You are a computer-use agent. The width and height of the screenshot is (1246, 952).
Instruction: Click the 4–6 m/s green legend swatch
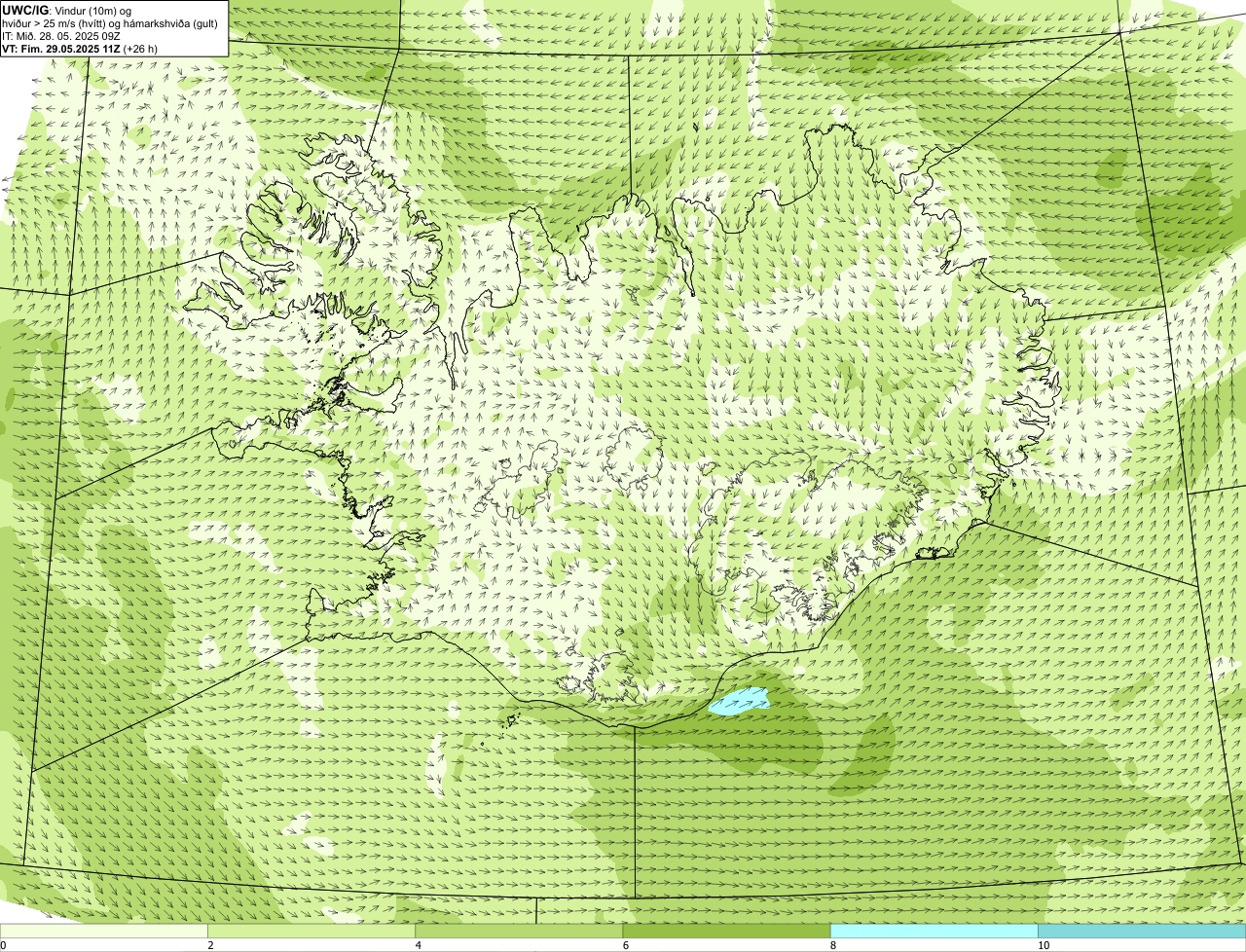519,931
